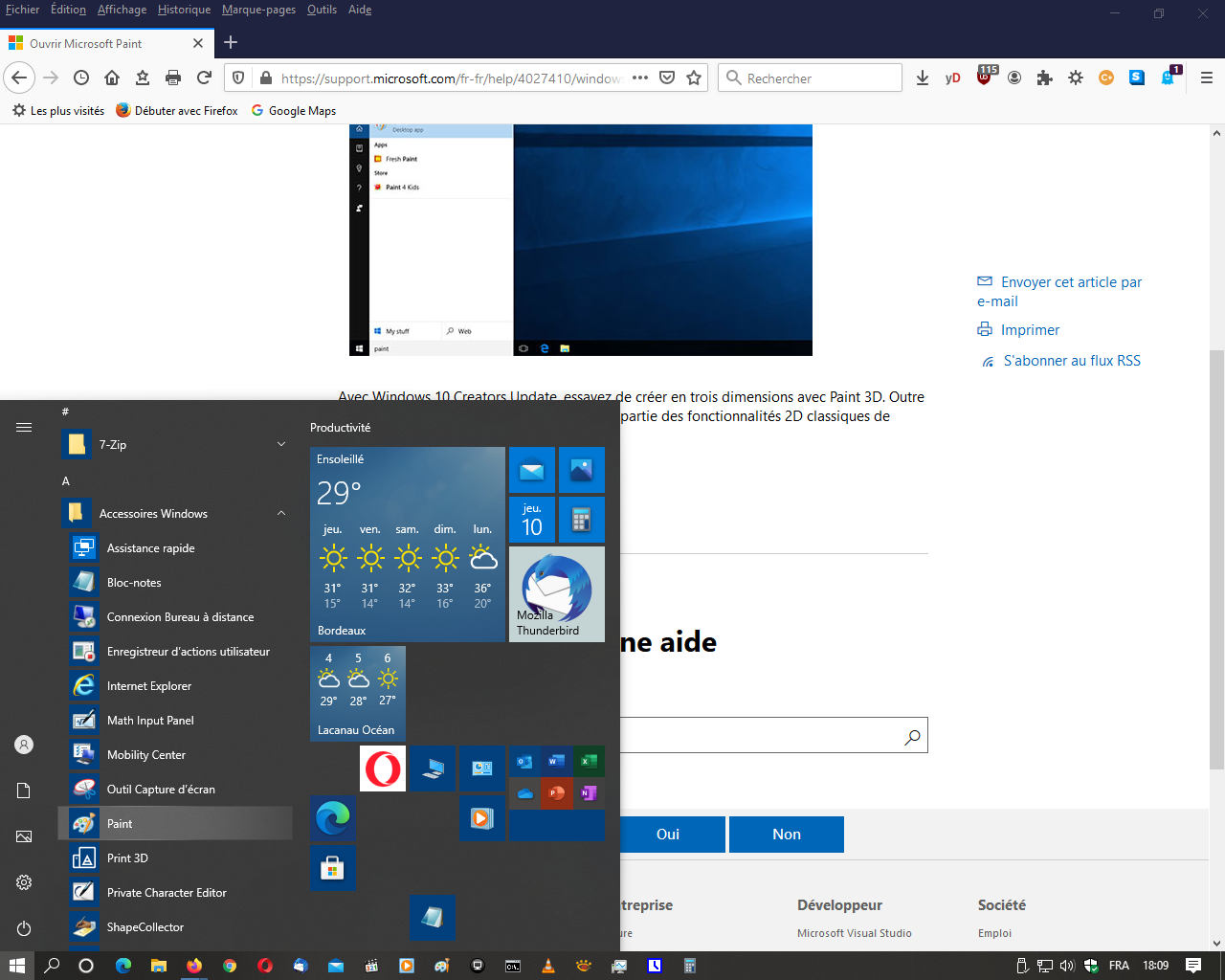Open the Microsoft Edge tile
This screenshot has height=980, width=1225.
333,818
